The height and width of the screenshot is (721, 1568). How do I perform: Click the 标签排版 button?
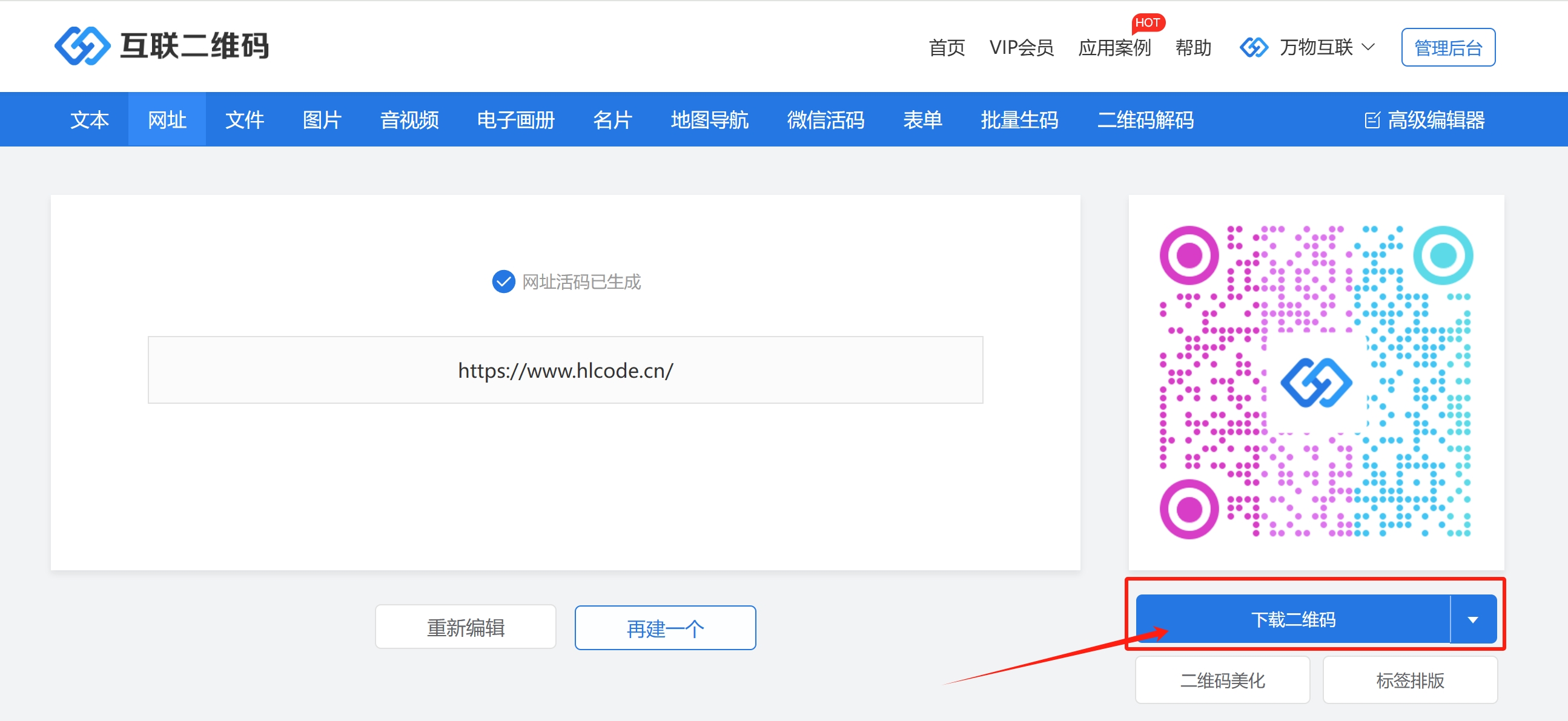1410,680
